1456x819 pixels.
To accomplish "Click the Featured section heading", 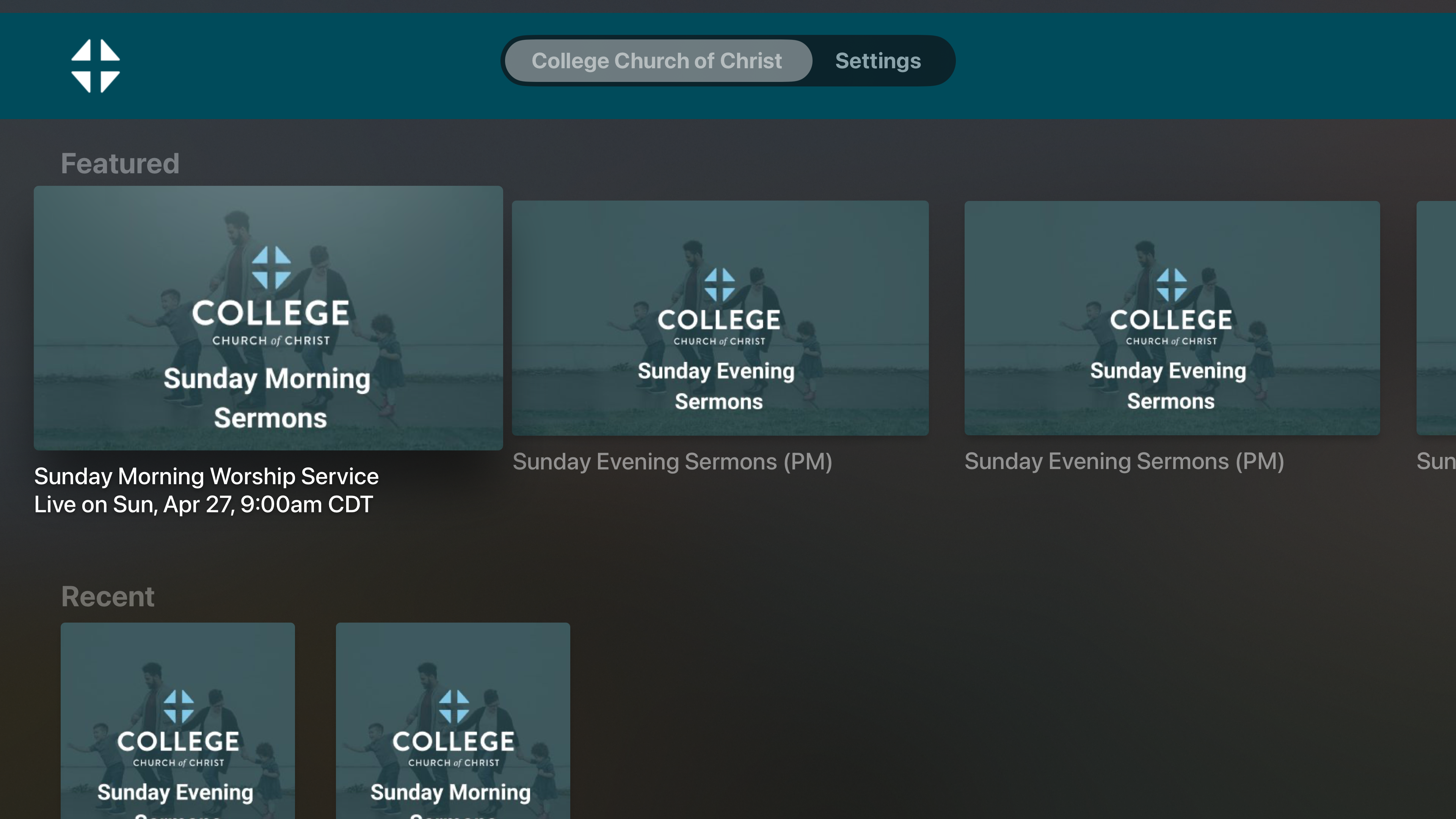I will 120,163.
